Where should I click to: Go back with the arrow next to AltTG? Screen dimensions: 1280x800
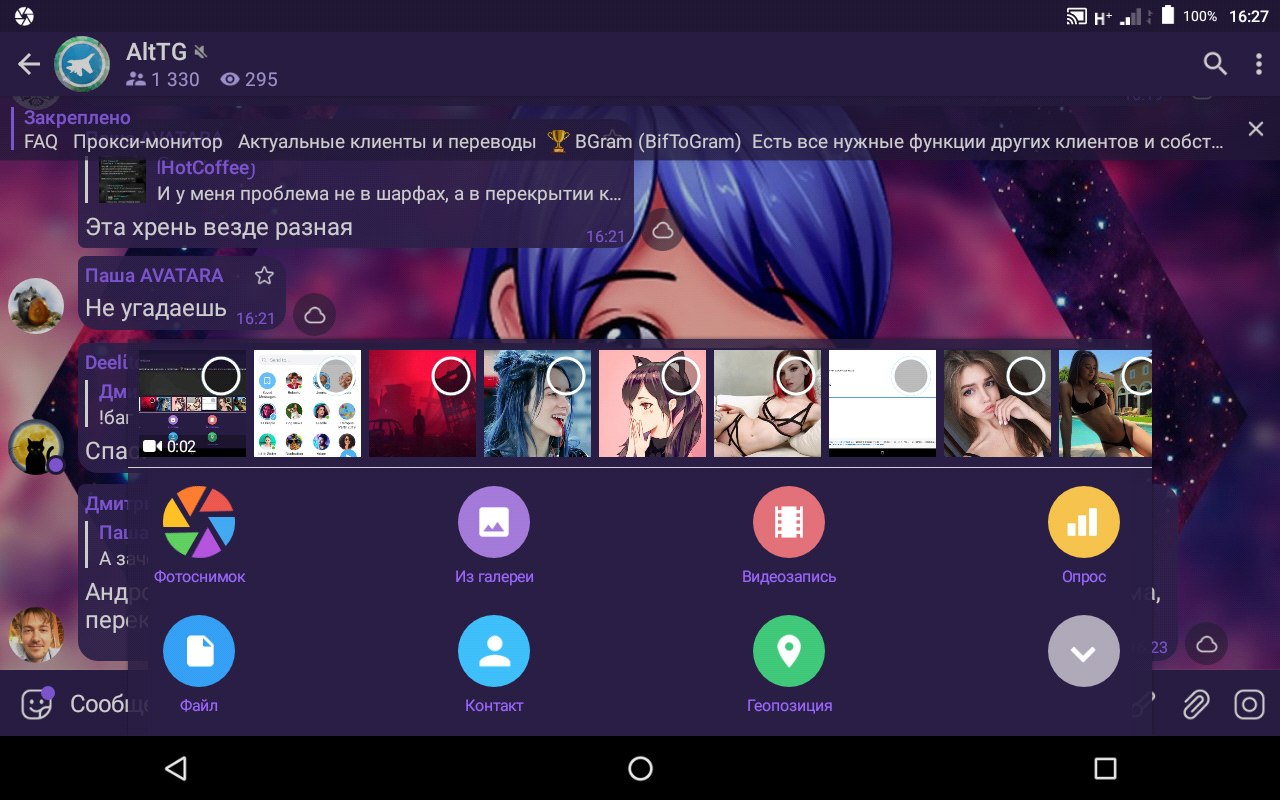pos(29,65)
